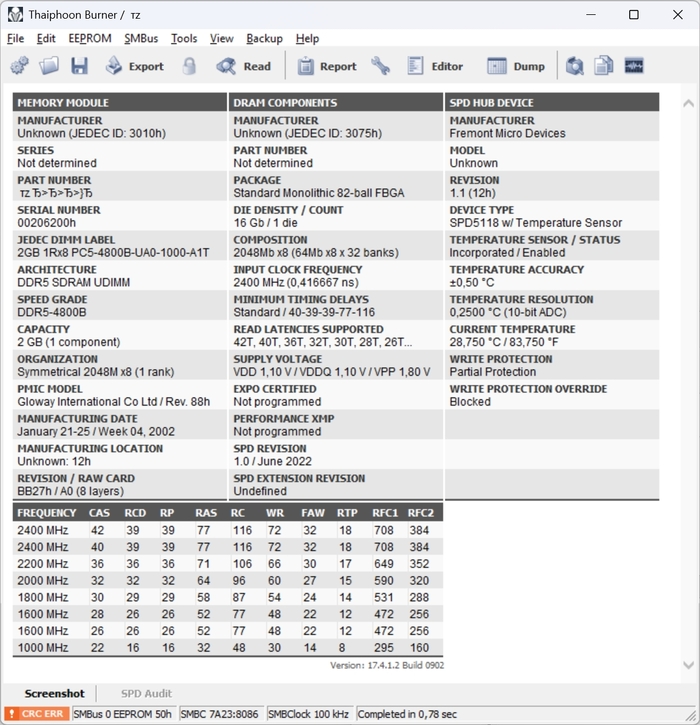This screenshot has width=700, height=725.
Task: Select the Screenshot tab
Action: point(56,693)
